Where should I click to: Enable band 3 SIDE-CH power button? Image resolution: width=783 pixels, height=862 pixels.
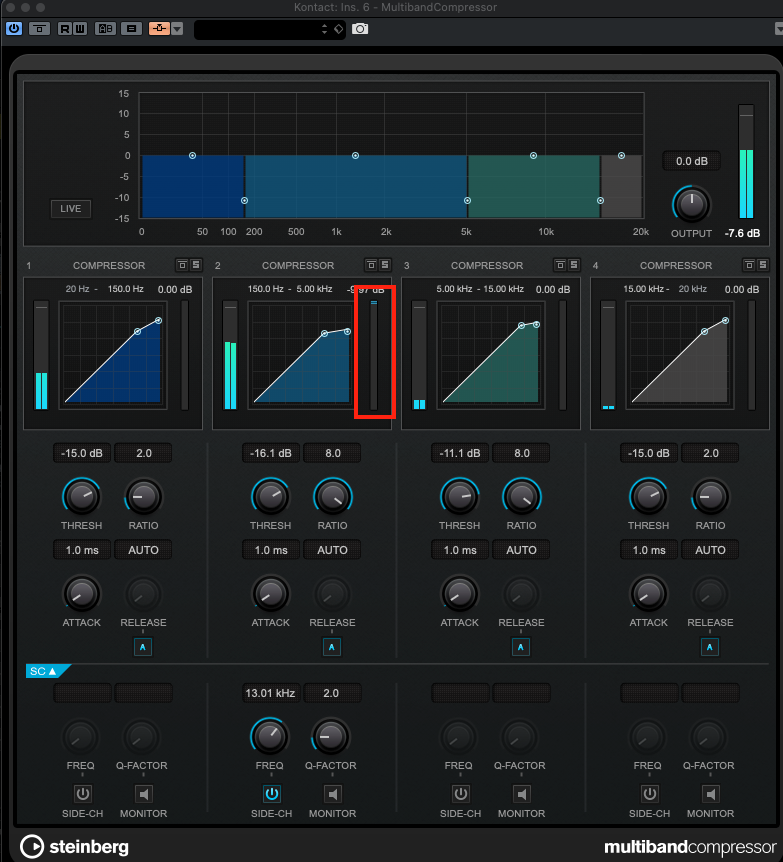461,794
